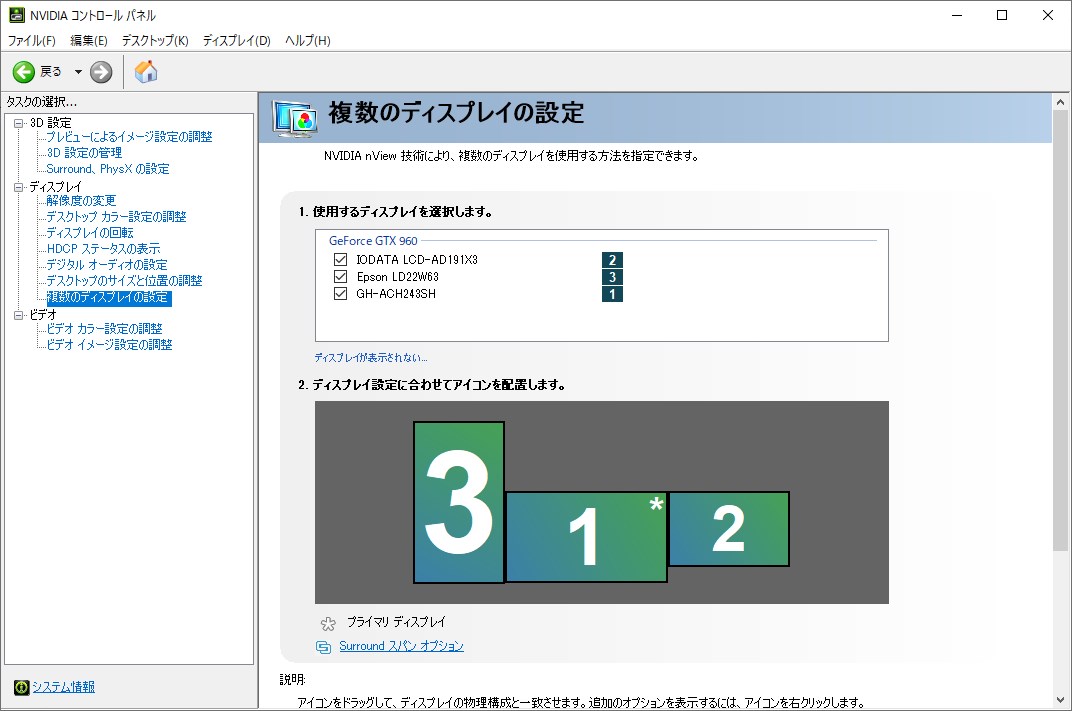
Task: Open the ヘルプ(H) menu
Action: (308, 40)
